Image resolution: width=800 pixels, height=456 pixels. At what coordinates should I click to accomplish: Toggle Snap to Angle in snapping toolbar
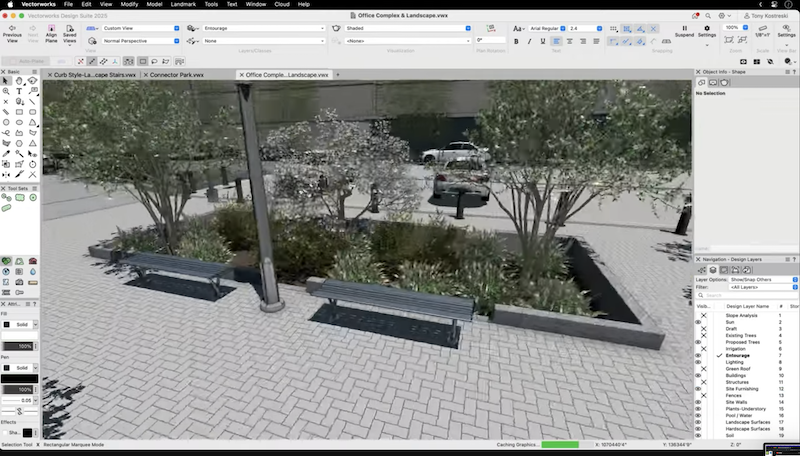[x=640, y=29]
